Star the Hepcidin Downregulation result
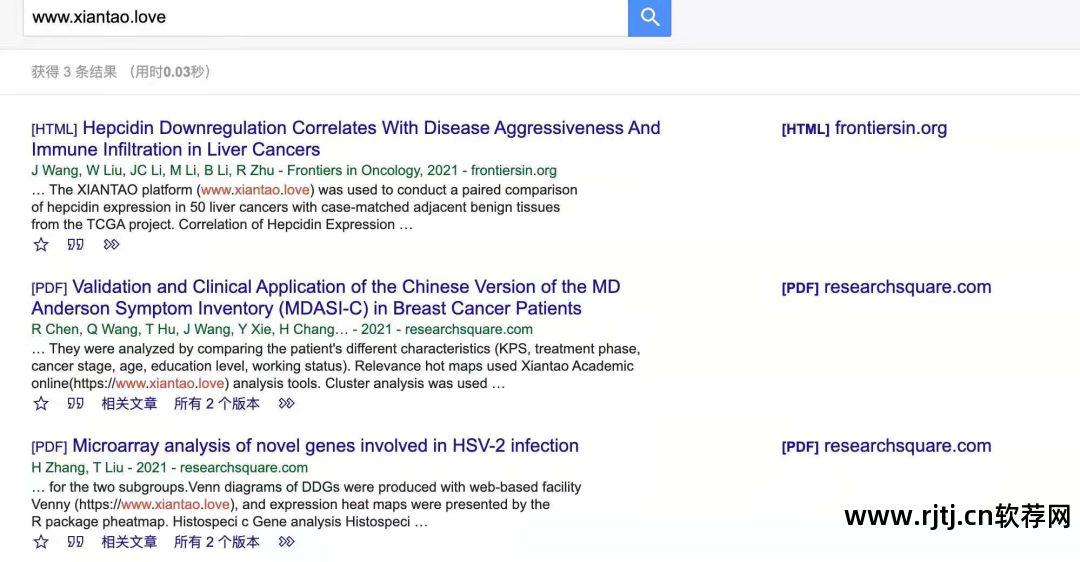Screen dimensions: 1080x562 coord(41,245)
